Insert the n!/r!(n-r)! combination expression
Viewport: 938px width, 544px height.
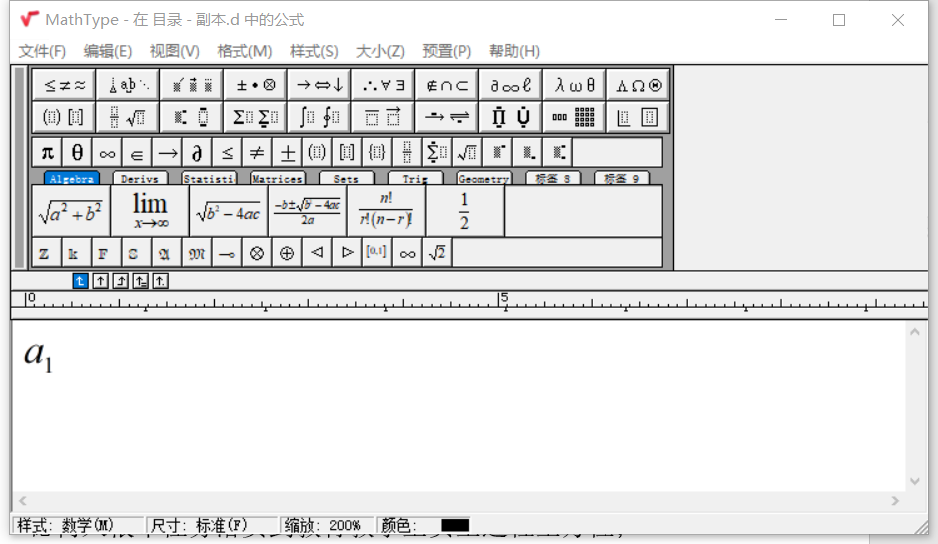pyautogui.click(x=386, y=211)
